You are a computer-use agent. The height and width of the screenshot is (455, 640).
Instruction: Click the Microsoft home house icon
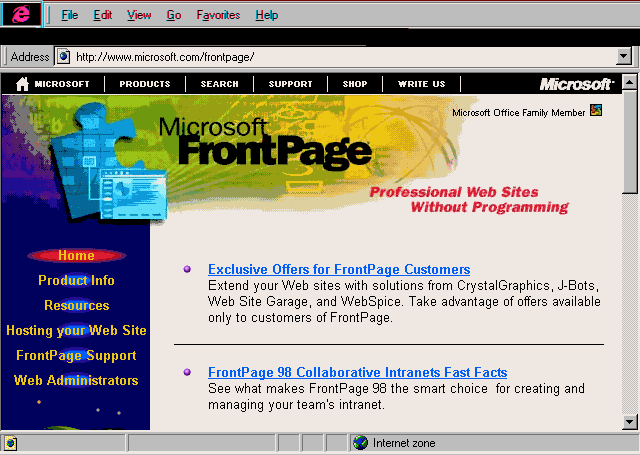point(22,84)
